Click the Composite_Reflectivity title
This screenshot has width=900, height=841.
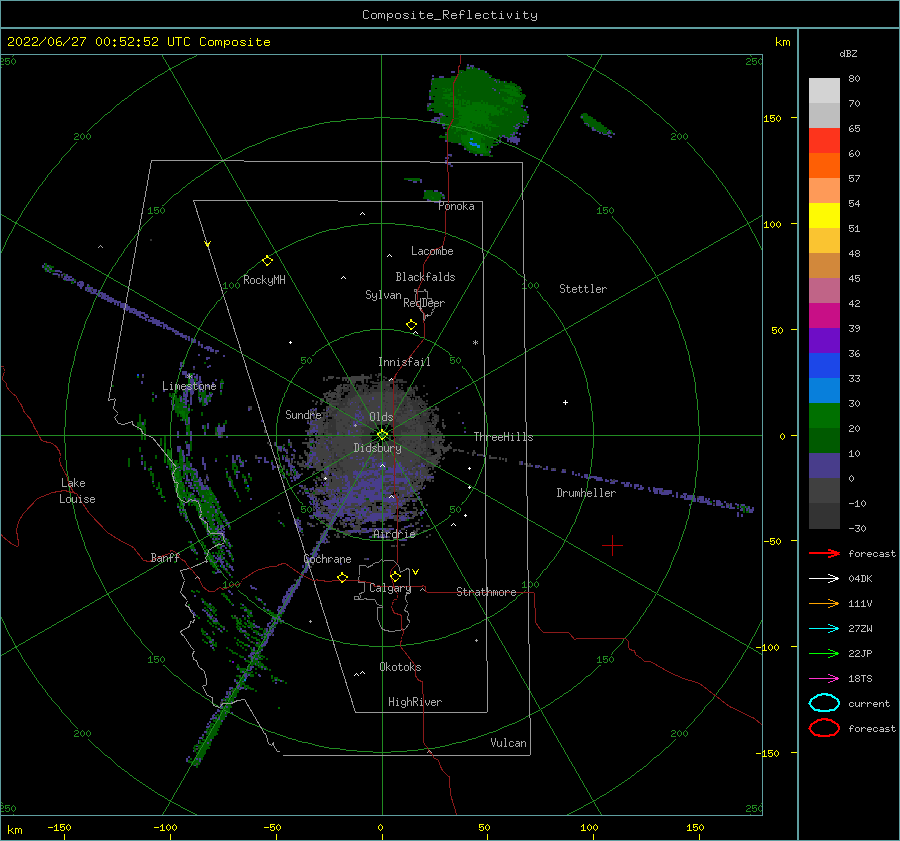(x=450, y=15)
